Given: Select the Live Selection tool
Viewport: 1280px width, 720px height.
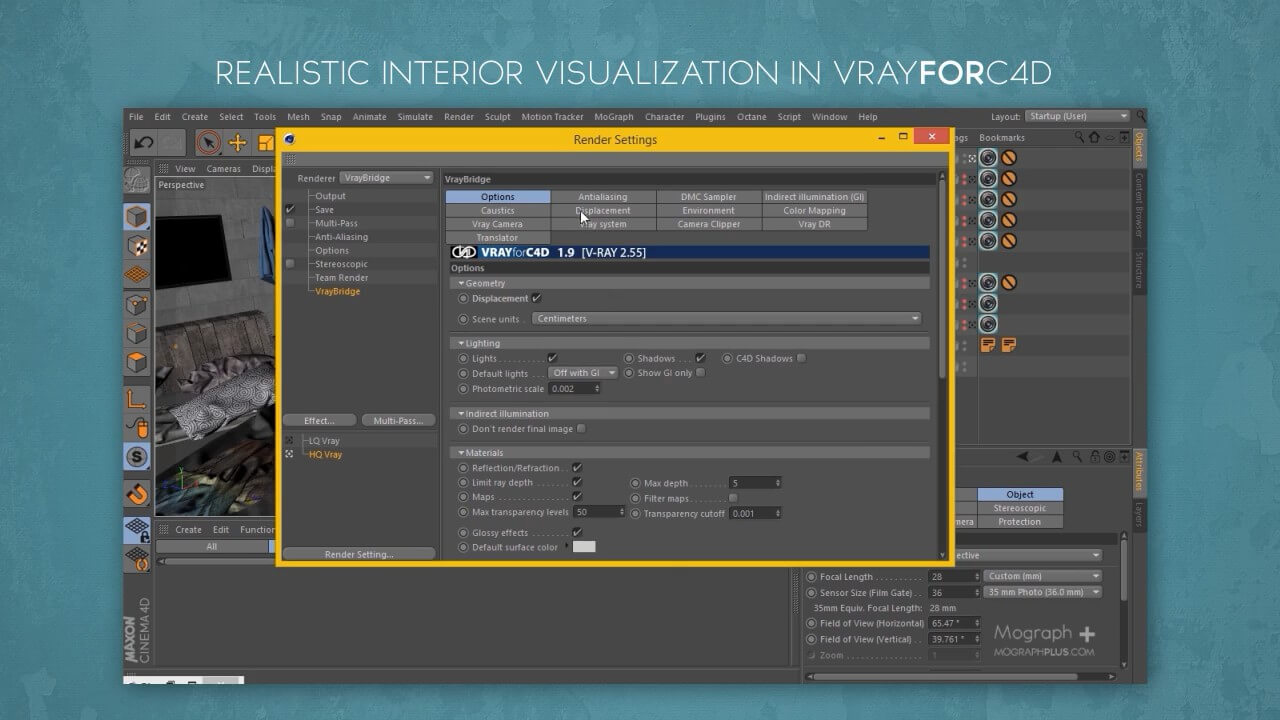Looking at the screenshot, I should tap(208, 143).
